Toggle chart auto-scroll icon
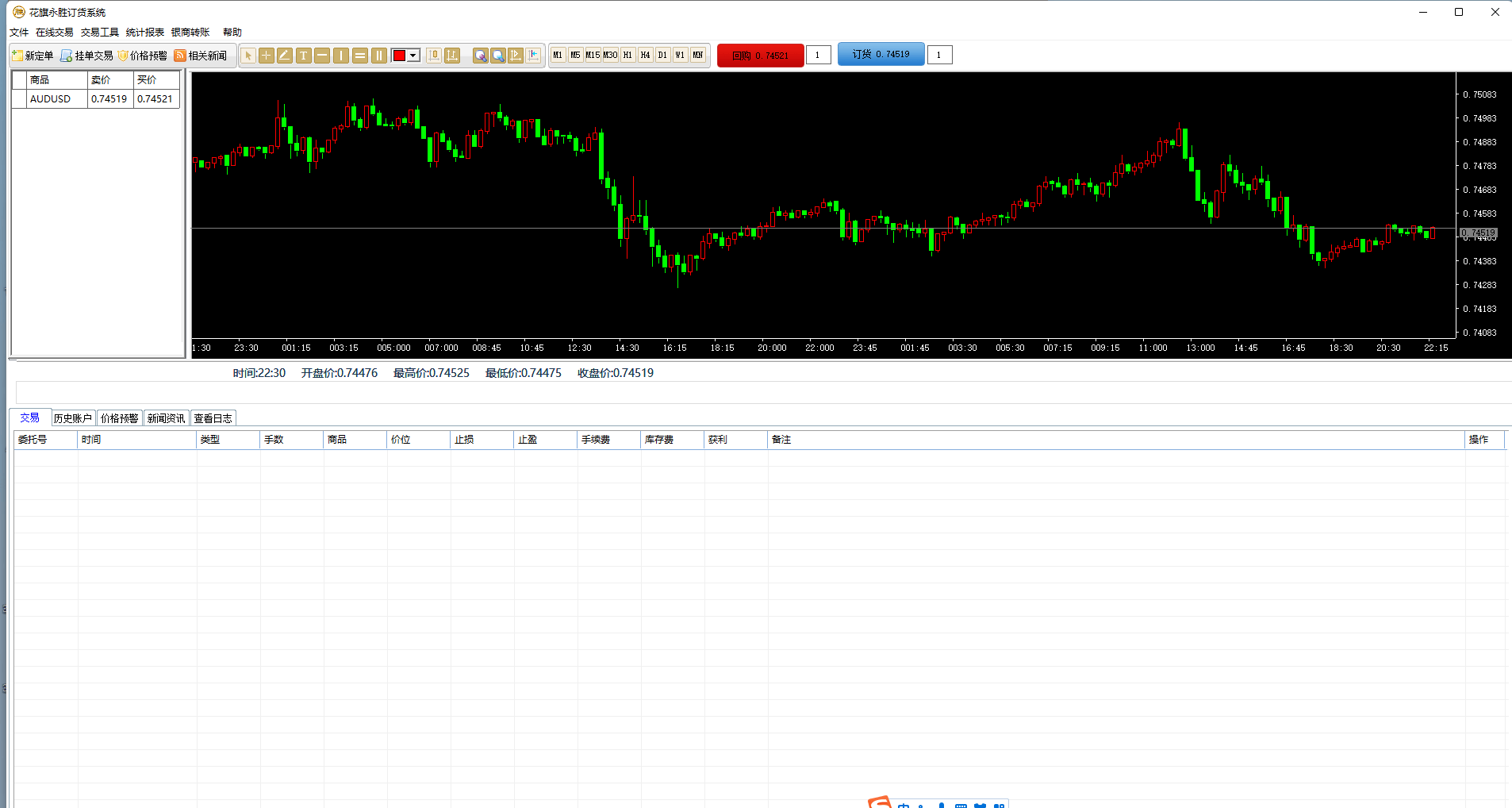 coord(516,56)
